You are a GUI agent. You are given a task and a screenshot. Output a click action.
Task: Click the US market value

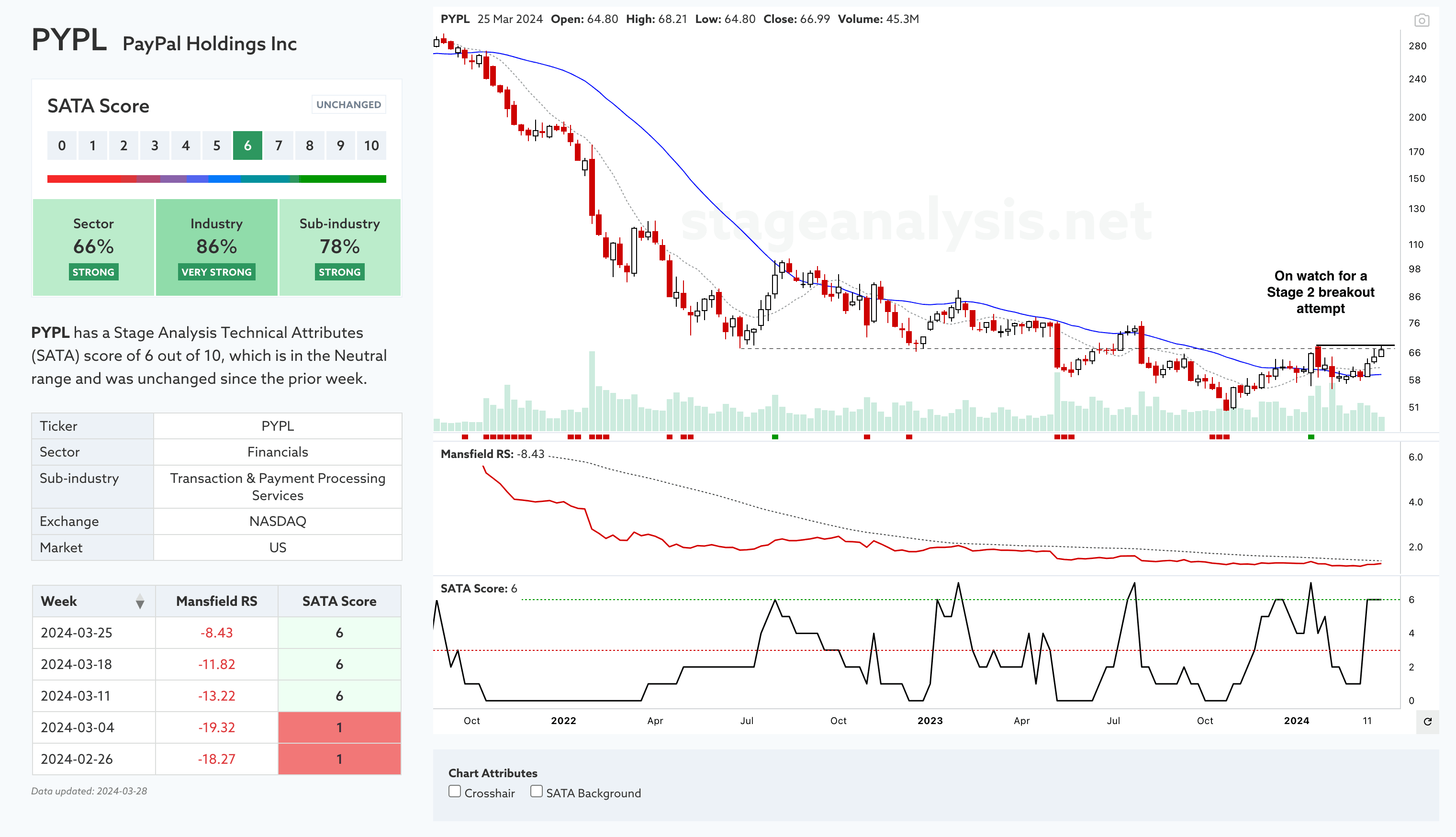tap(278, 548)
